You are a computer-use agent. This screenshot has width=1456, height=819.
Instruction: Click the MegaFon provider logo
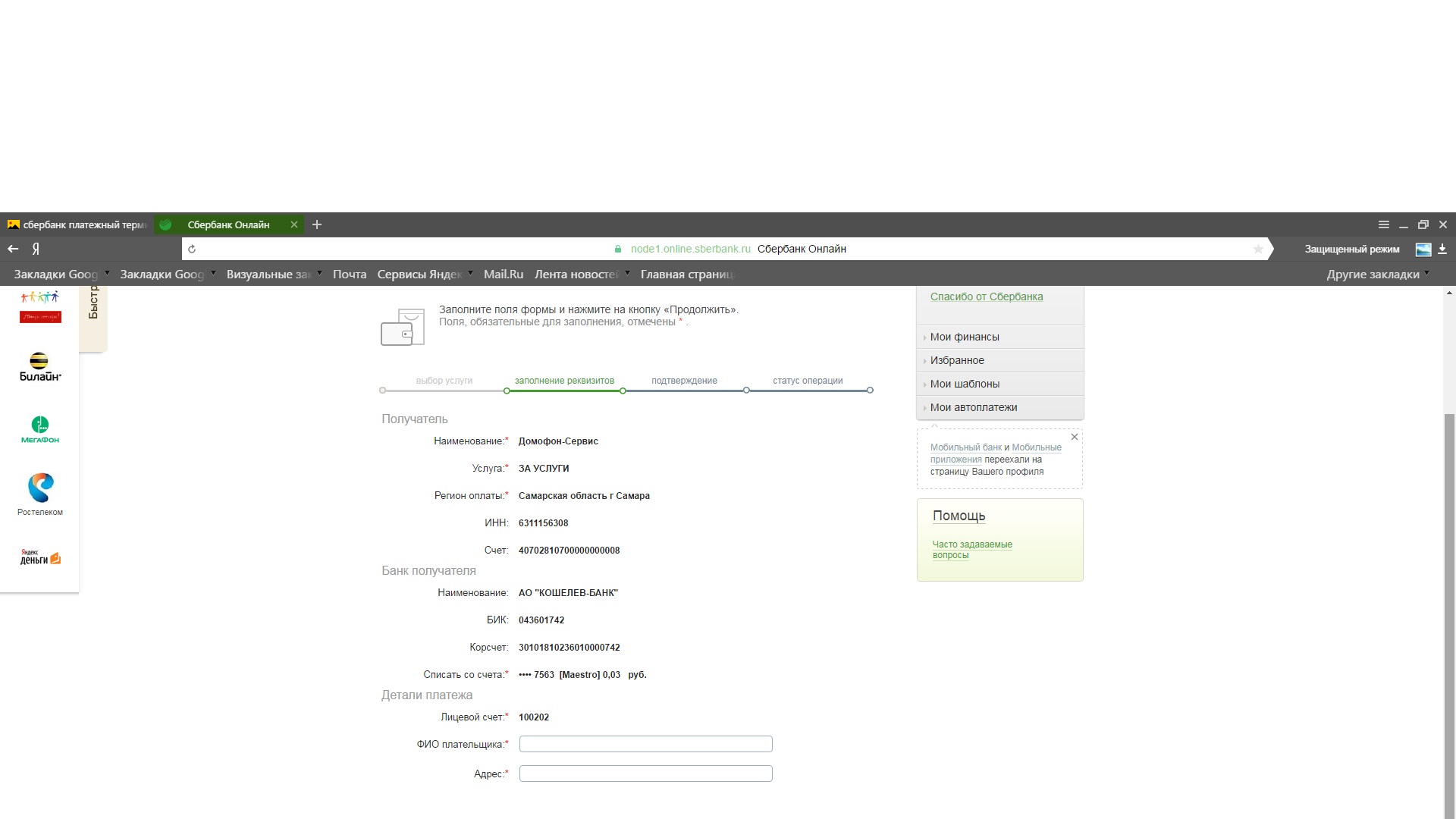[39, 429]
